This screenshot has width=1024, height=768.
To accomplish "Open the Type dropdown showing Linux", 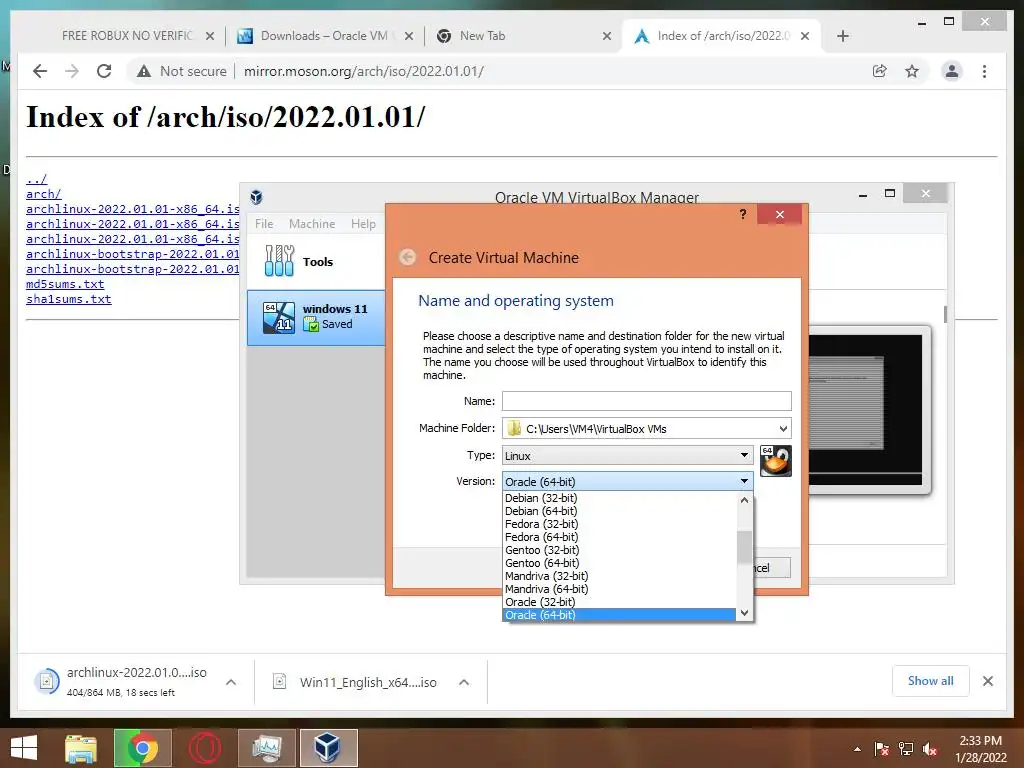I will tap(628, 455).
